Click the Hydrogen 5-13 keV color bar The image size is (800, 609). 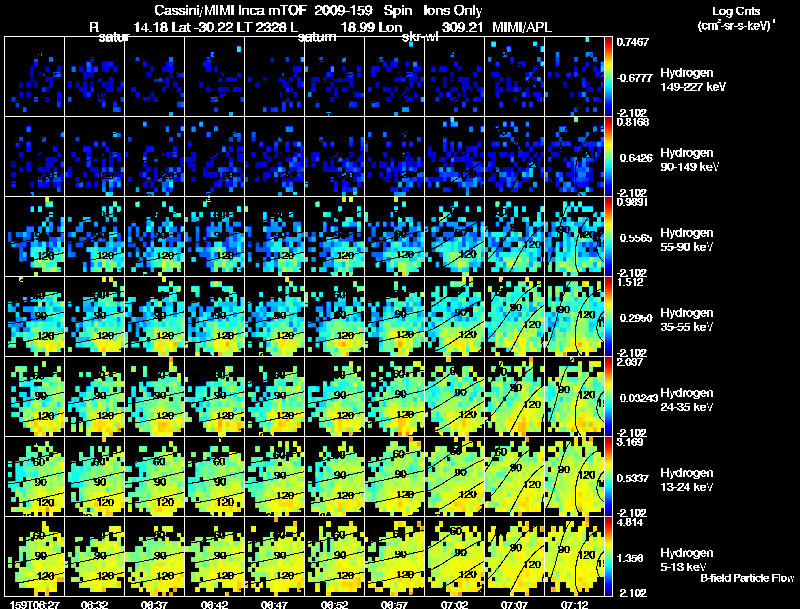(x=608, y=556)
